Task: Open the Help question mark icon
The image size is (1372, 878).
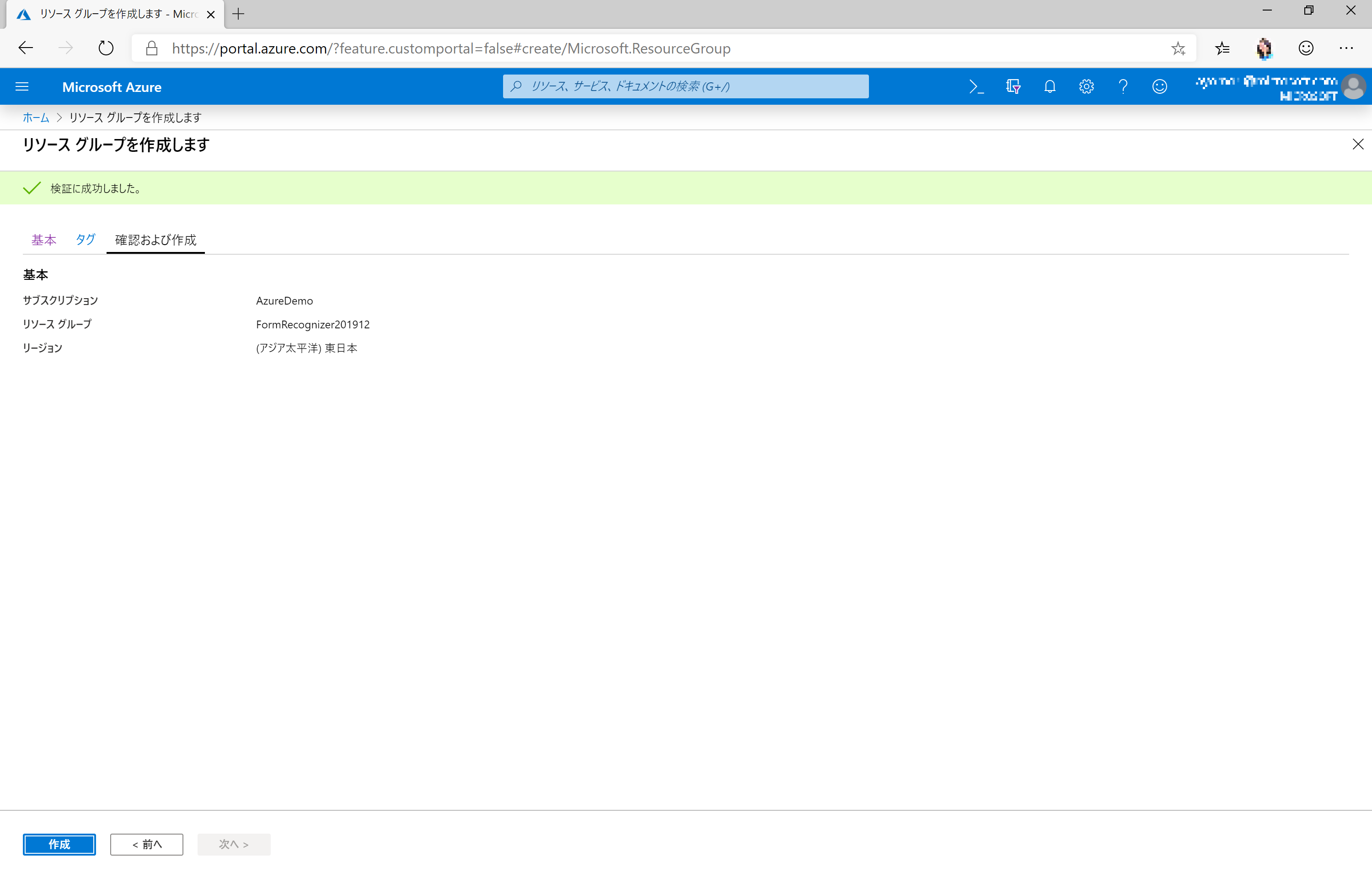Action: pyautogui.click(x=1123, y=87)
